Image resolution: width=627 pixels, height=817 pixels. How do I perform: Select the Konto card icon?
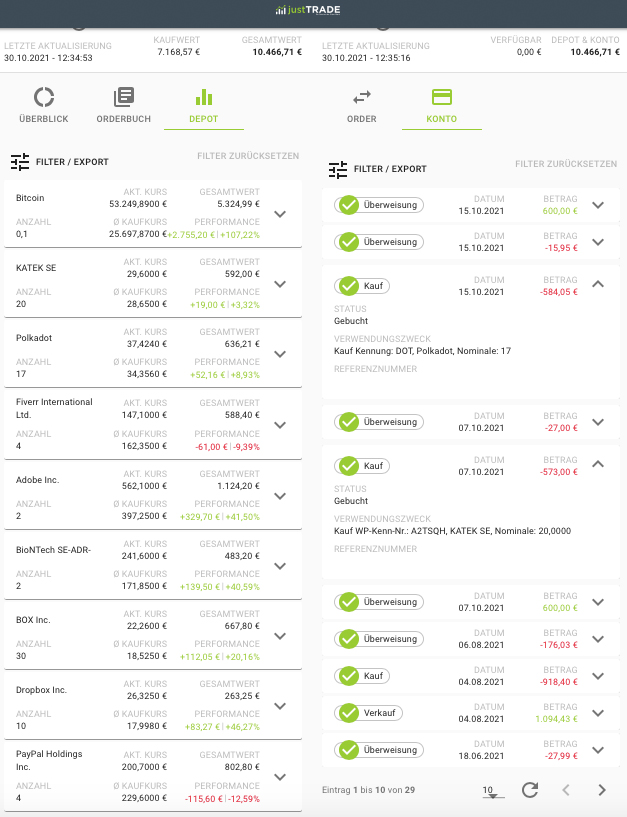tap(442, 97)
